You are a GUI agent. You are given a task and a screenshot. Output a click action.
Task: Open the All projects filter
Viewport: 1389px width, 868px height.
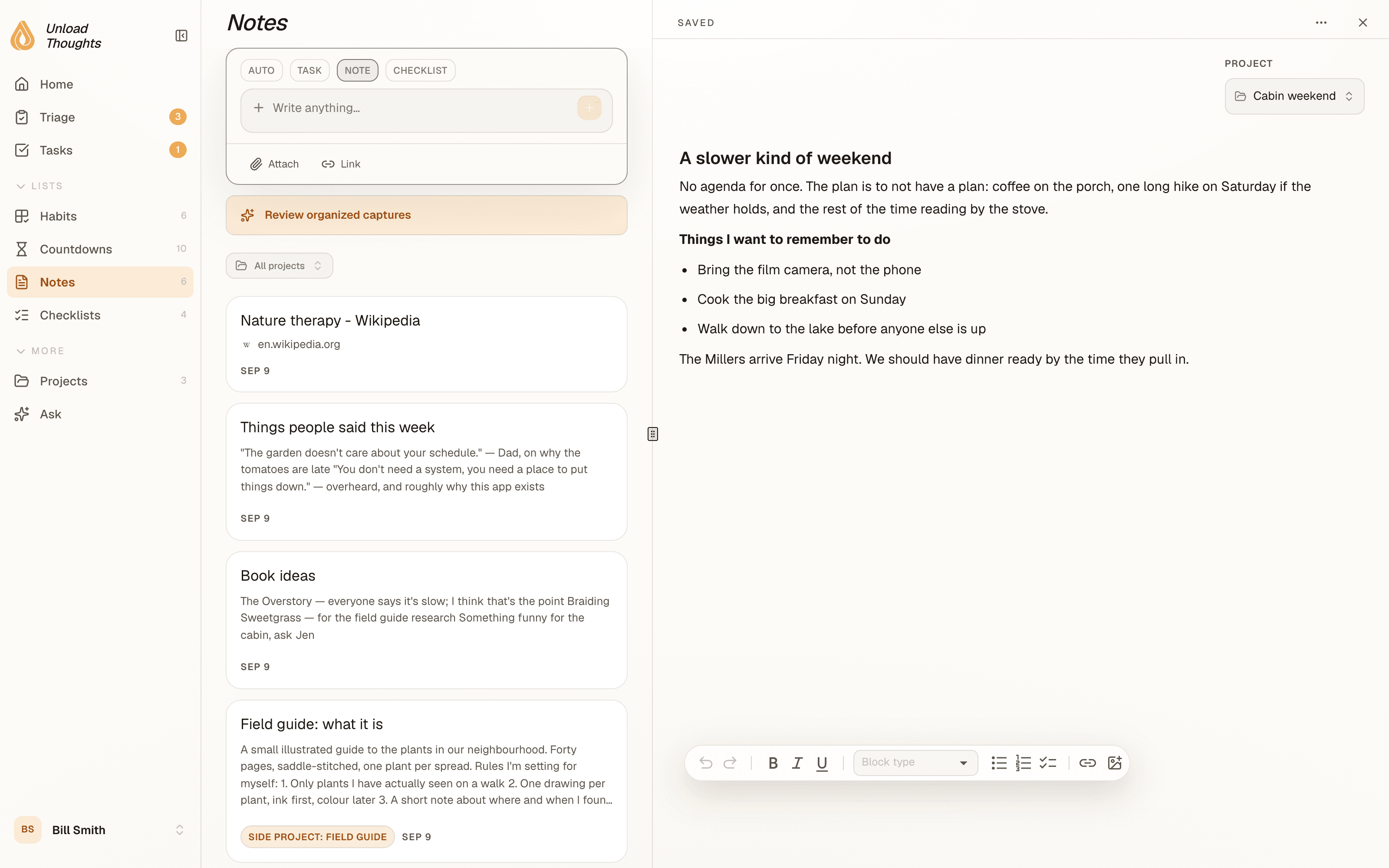[x=279, y=266]
